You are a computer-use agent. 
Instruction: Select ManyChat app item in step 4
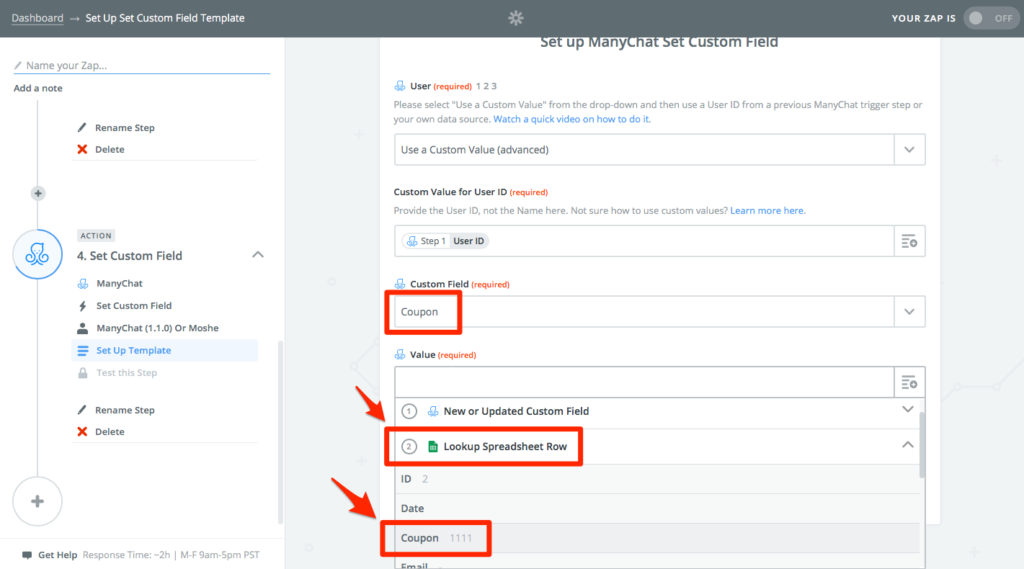tap(119, 284)
